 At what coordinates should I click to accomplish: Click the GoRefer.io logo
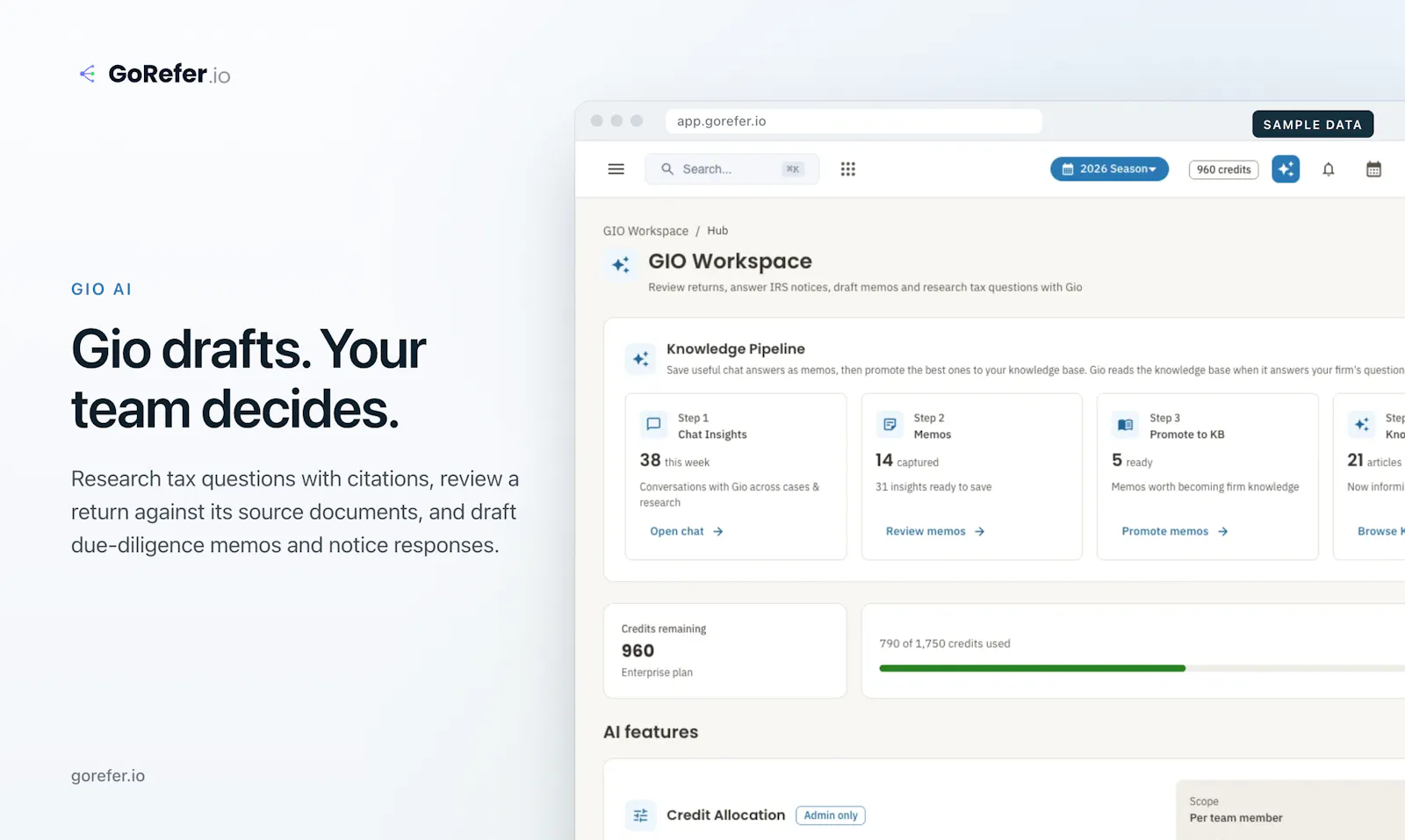pos(155,74)
